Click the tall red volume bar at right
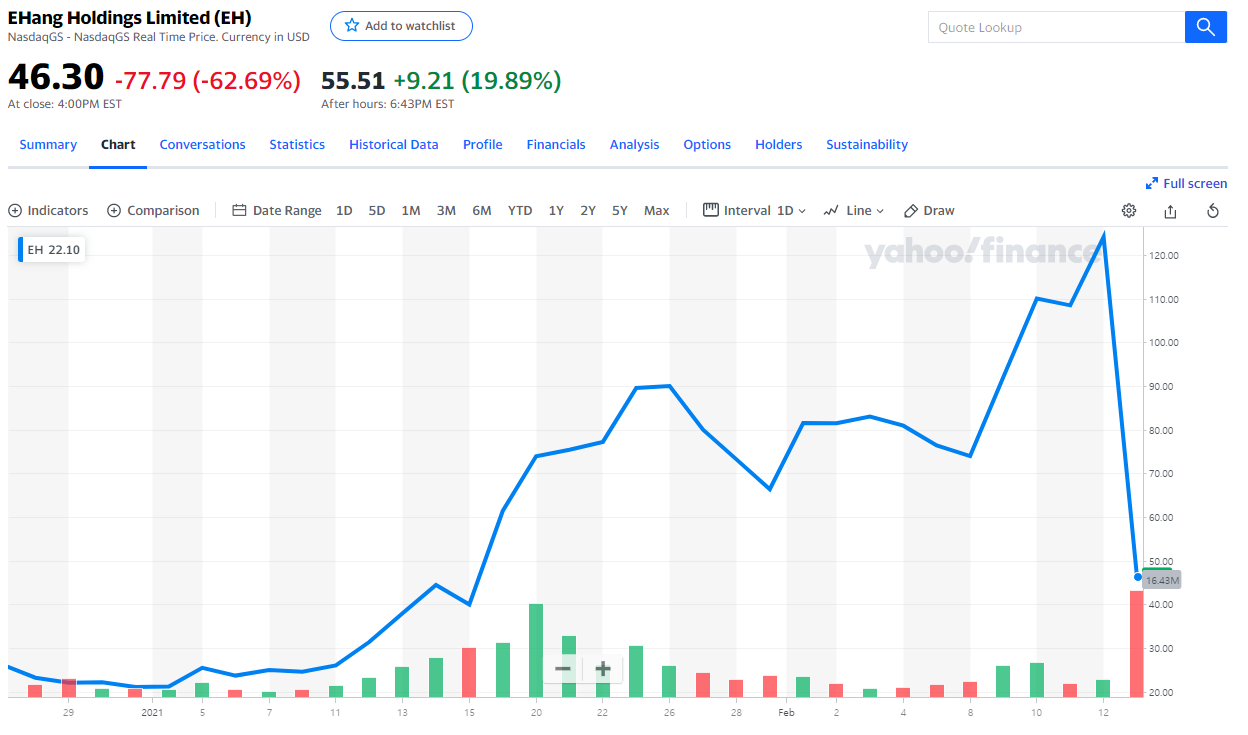The image size is (1248, 735). tap(1137, 643)
